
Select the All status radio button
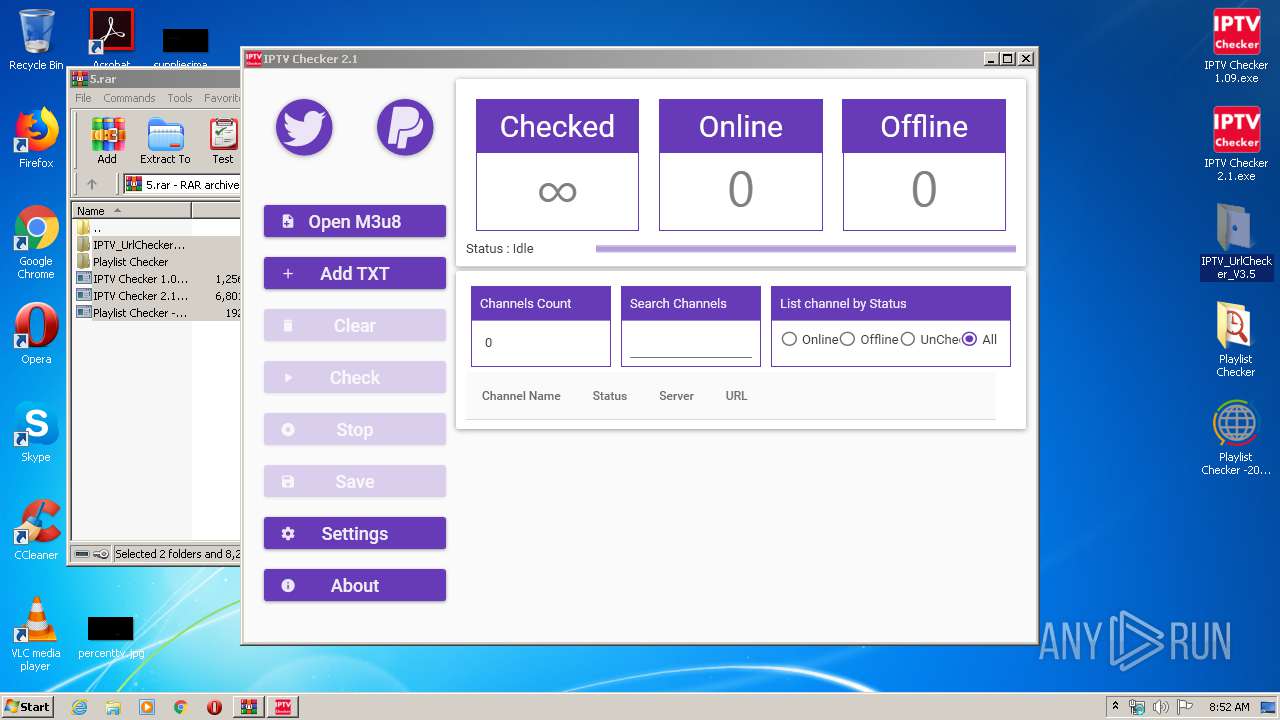click(969, 339)
